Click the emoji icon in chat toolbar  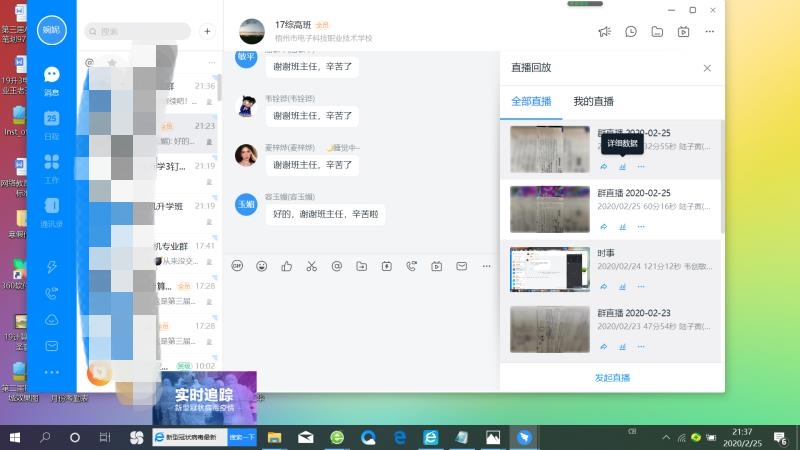(262, 266)
